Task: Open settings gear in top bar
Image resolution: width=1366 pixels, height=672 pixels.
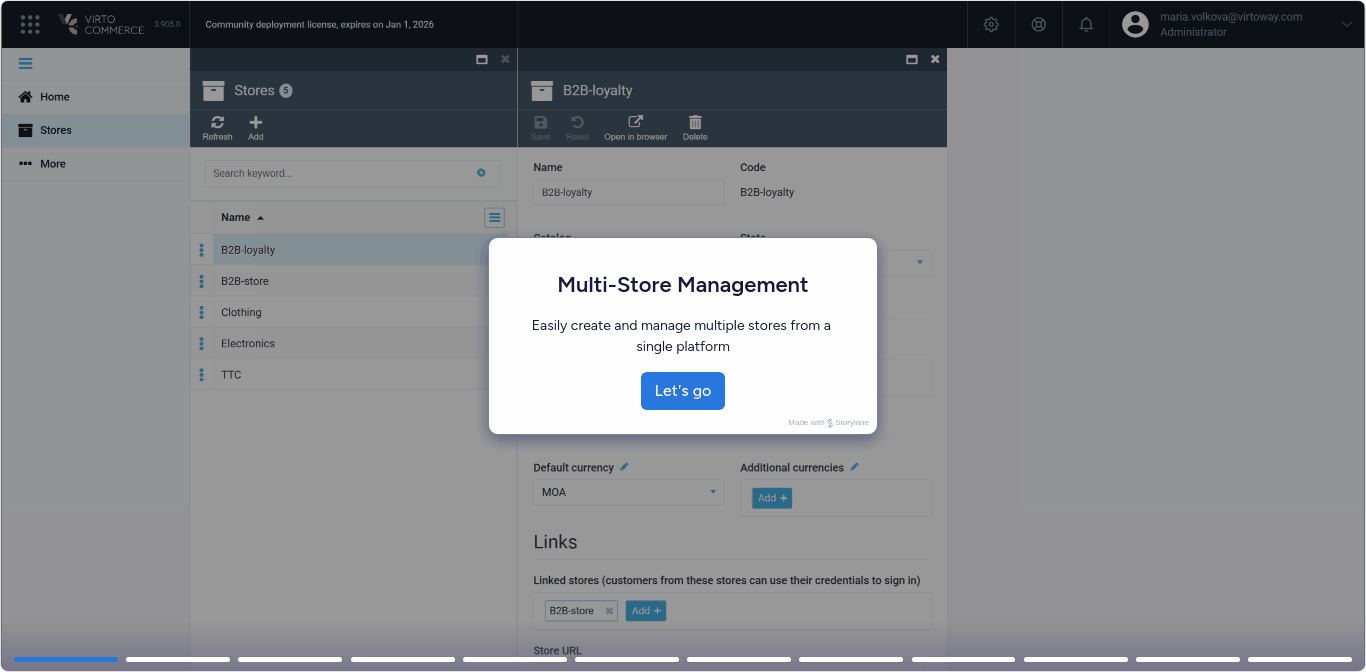Action: pyautogui.click(x=991, y=24)
